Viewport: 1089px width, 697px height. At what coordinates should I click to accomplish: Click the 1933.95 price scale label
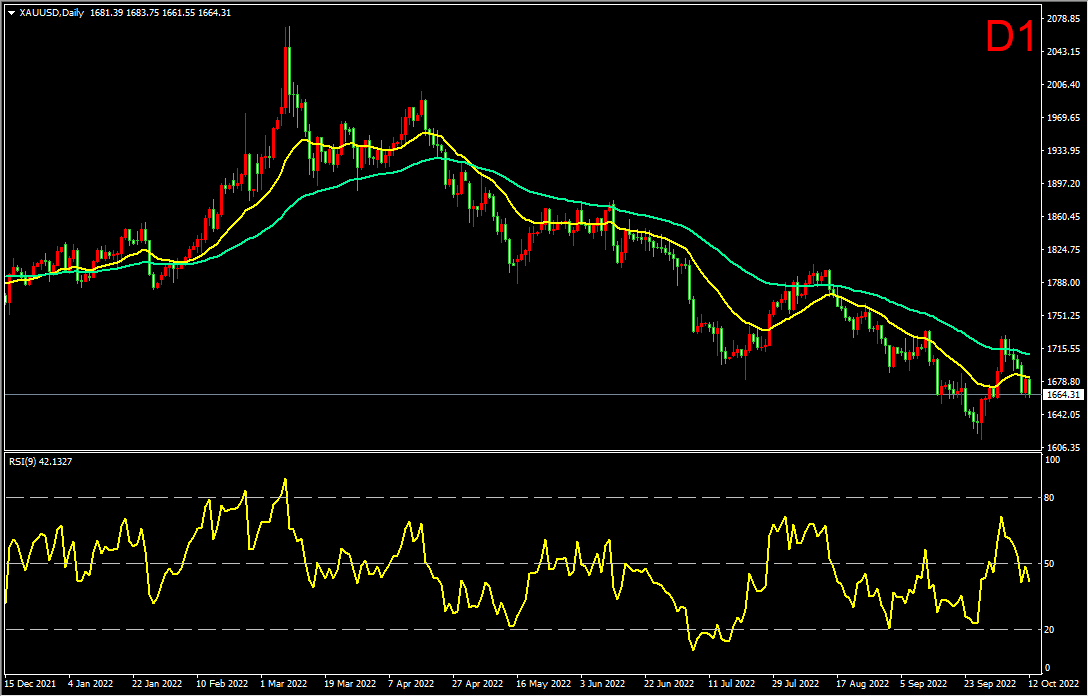(1063, 151)
